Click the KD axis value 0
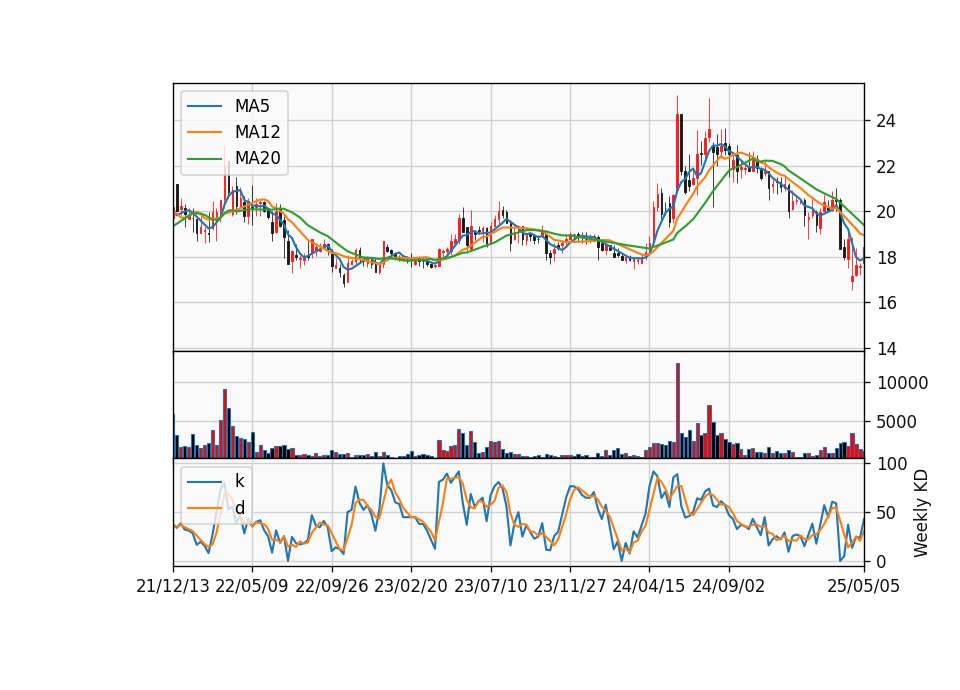Viewport: 960px width, 690px height. point(881,561)
